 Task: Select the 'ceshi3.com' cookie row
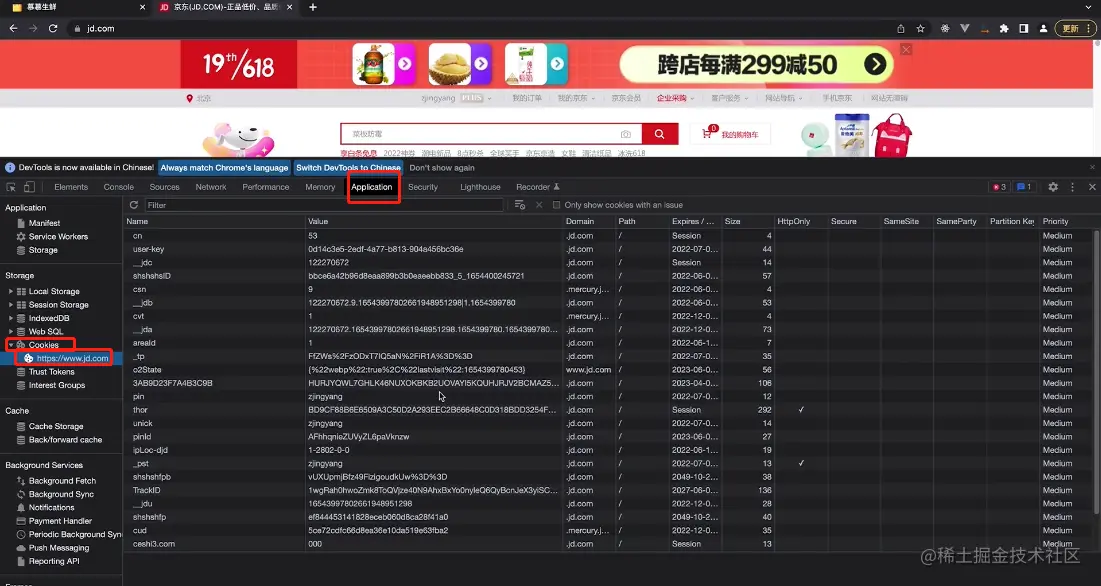point(608,544)
